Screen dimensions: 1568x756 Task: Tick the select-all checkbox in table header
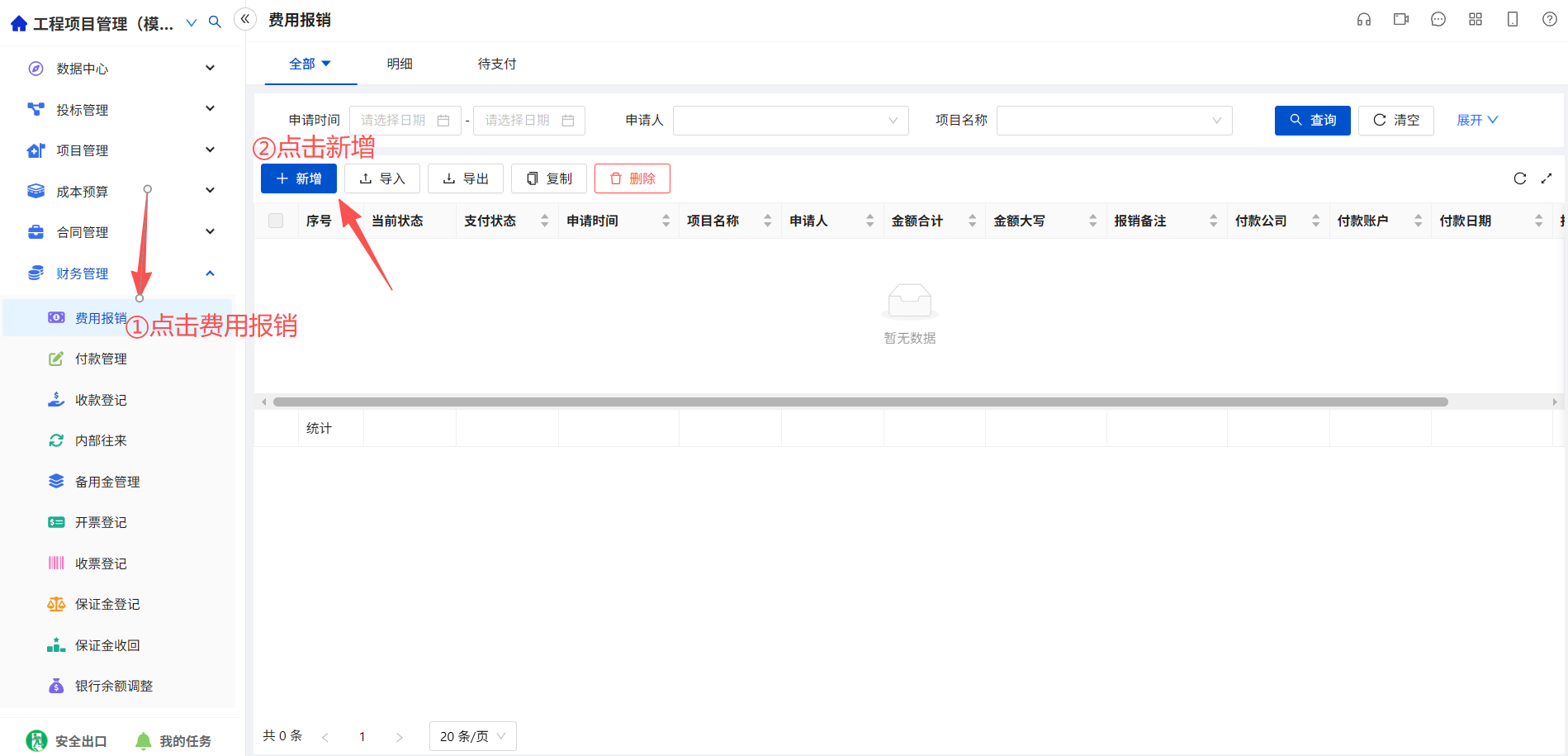(x=276, y=221)
